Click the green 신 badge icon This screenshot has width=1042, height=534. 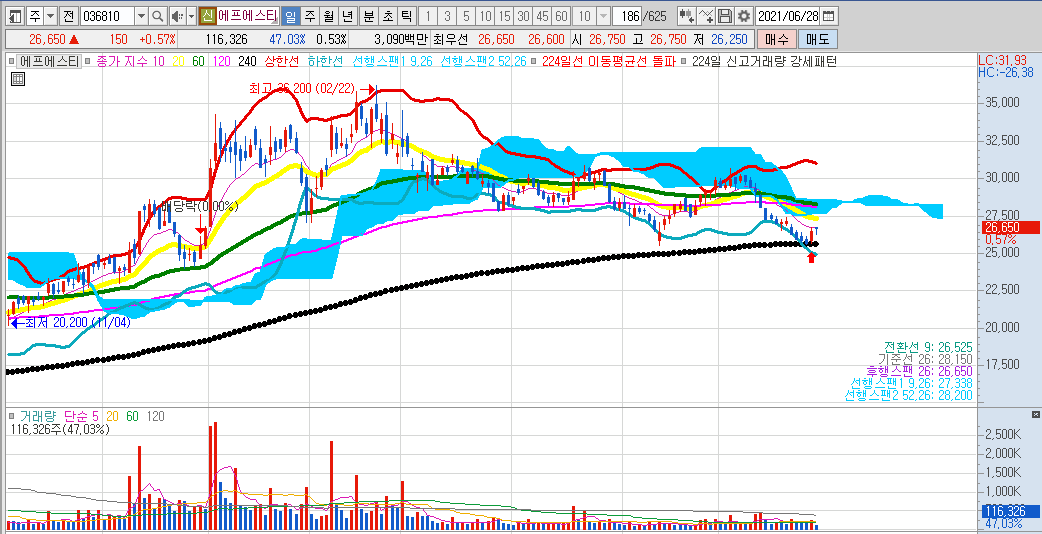(208, 16)
